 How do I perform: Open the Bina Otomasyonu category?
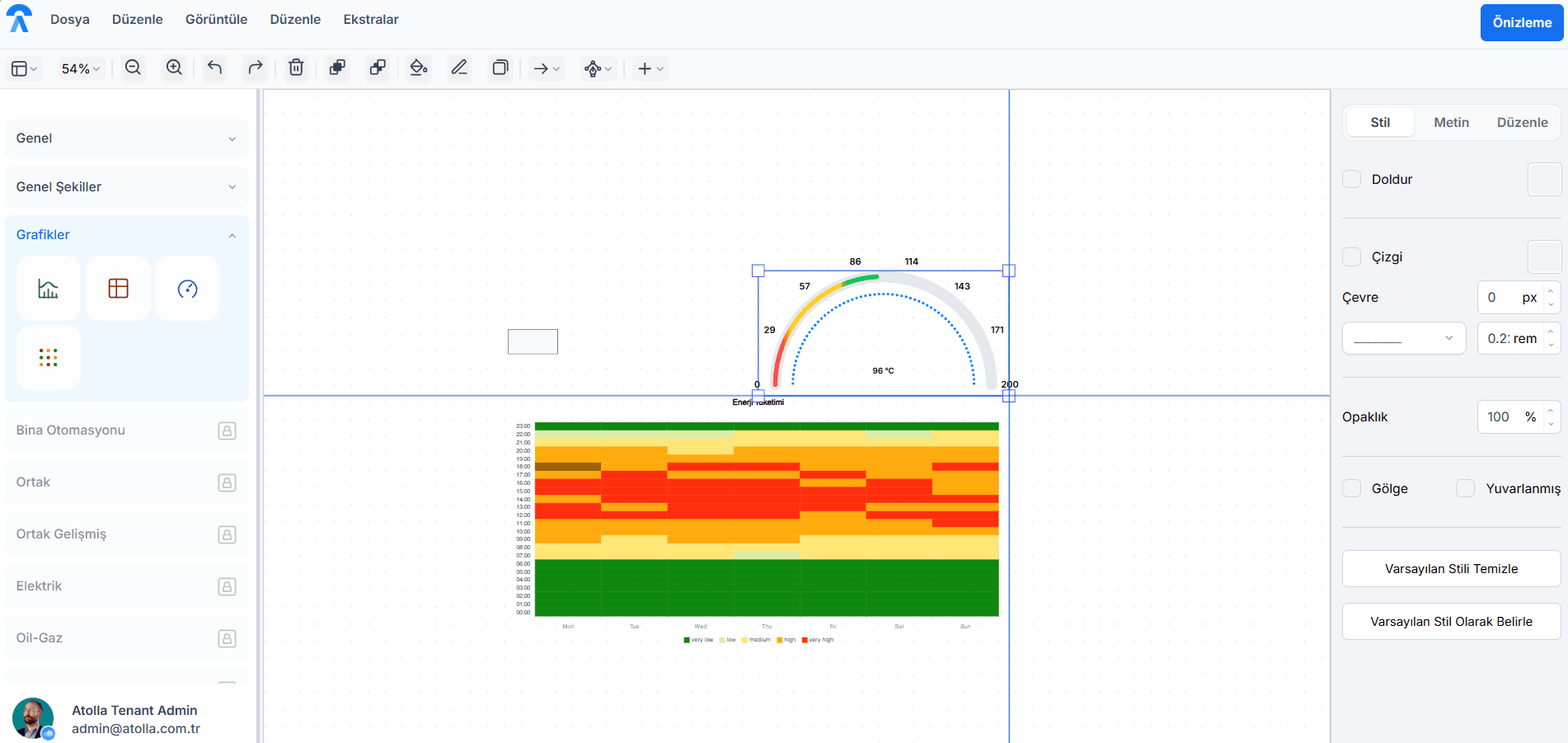[x=127, y=430]
